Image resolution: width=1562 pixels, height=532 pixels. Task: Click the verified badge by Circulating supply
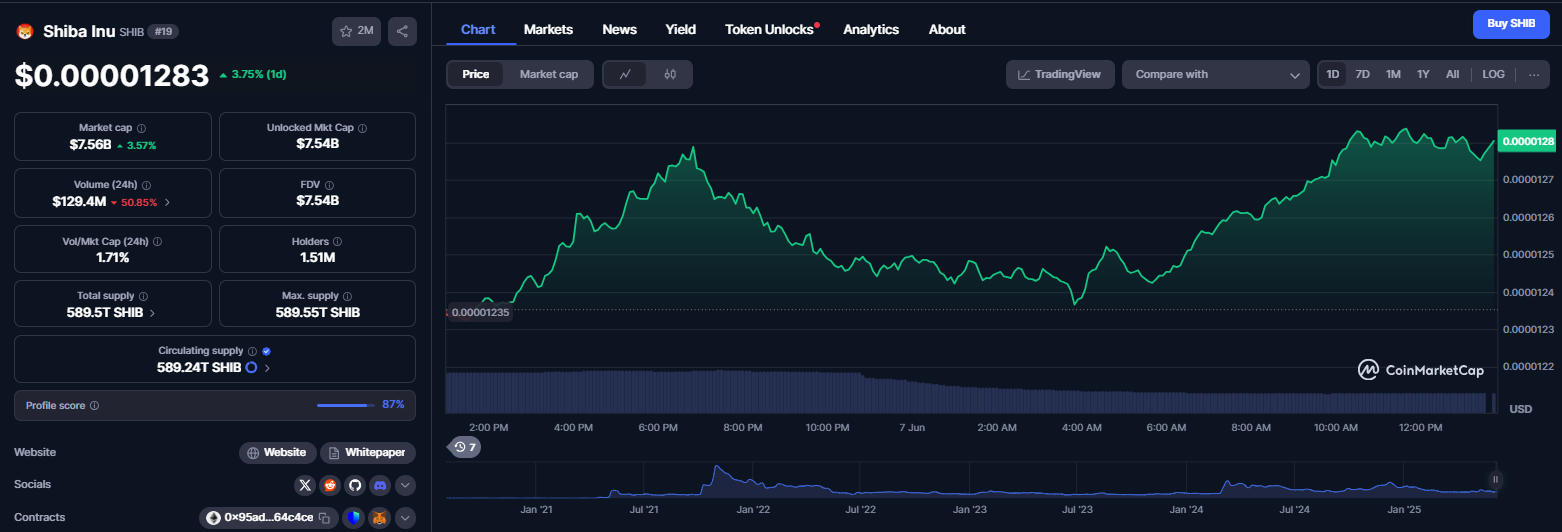266,351
